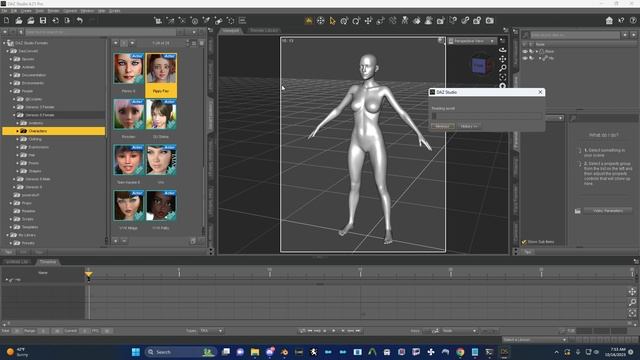Click the Windows Start button
This screenshot has width=640, height=360.
[136, 352]
